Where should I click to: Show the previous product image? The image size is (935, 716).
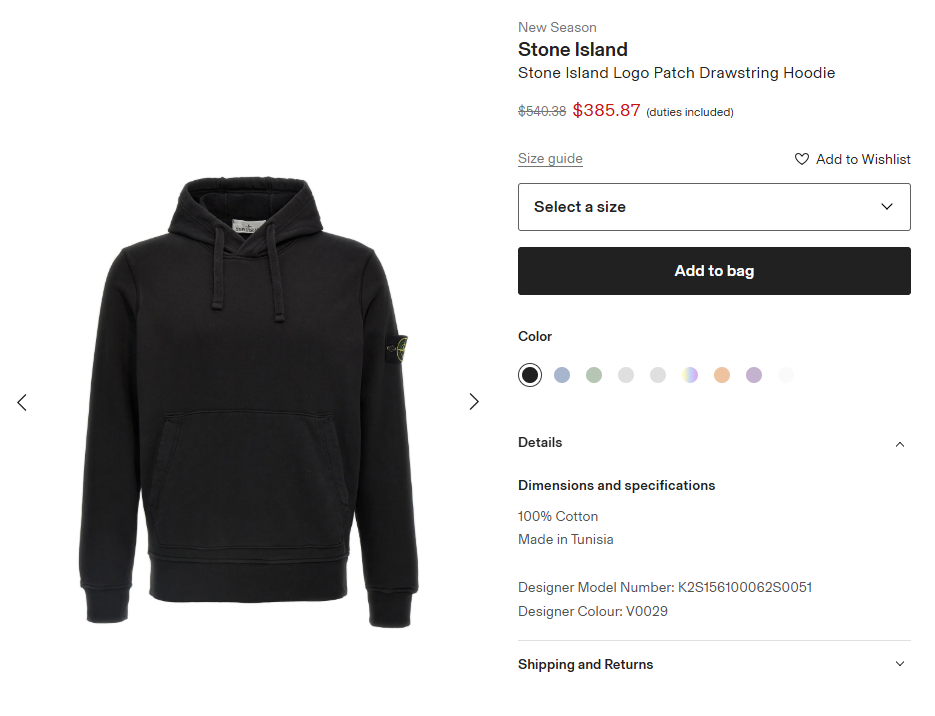22,402
